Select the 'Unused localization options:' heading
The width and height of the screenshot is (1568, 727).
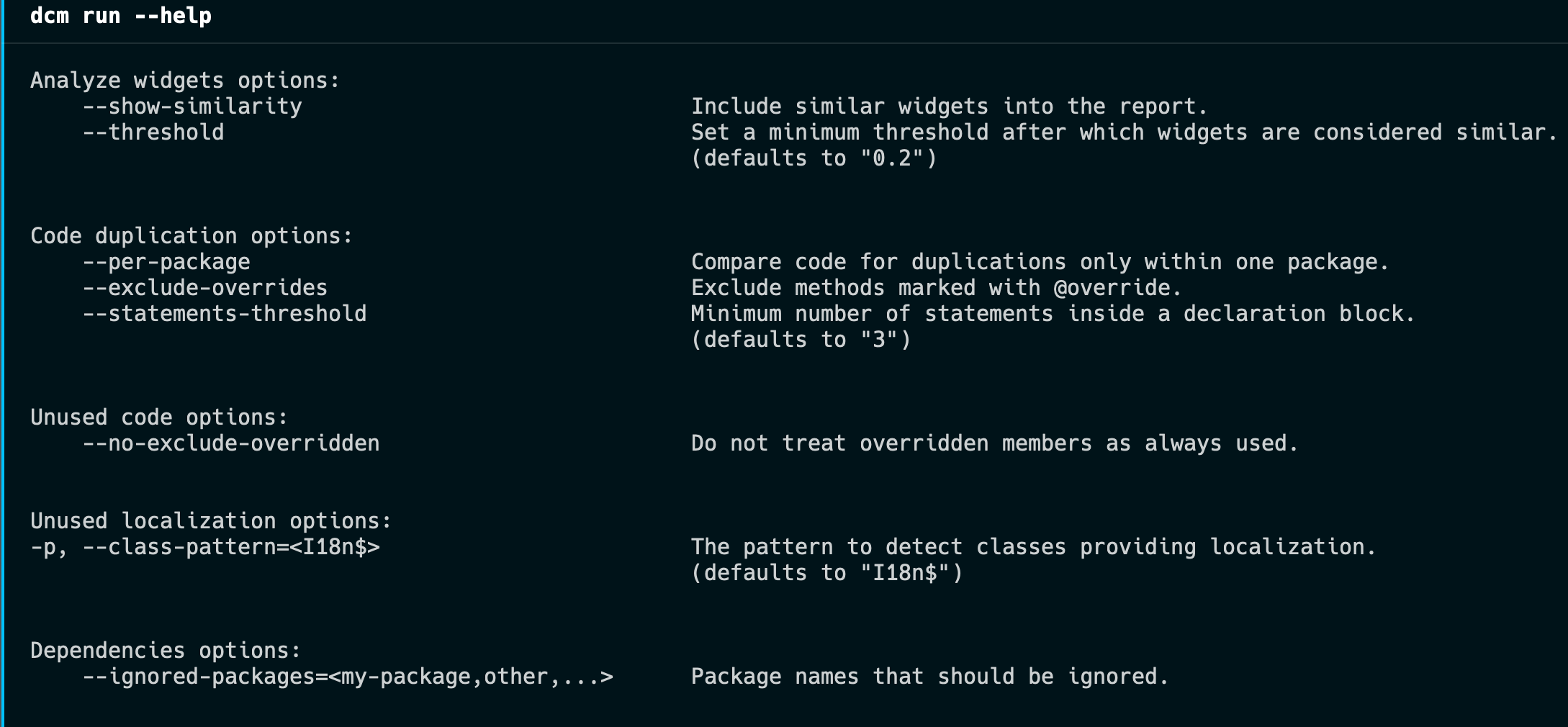(211, 520)
